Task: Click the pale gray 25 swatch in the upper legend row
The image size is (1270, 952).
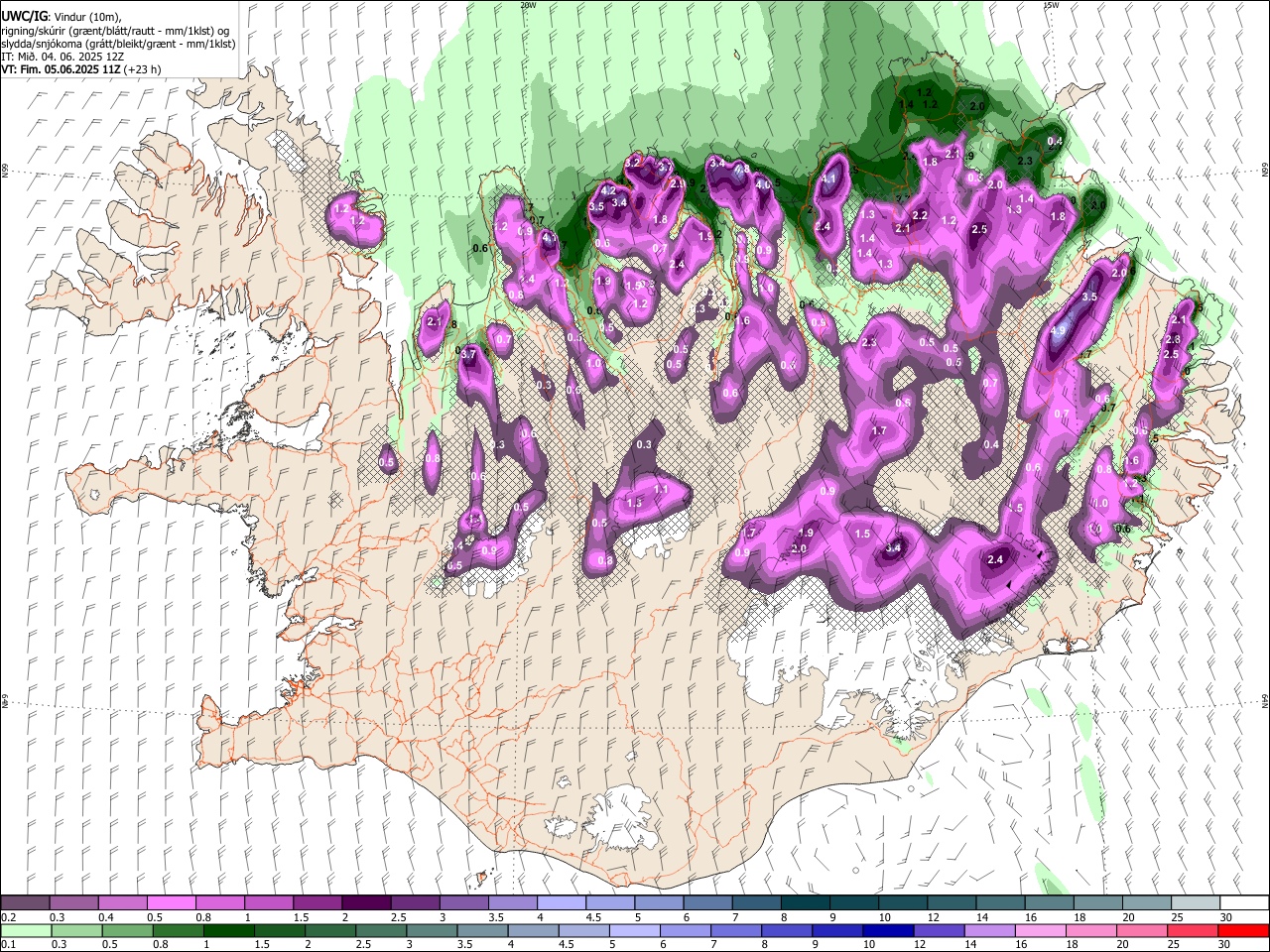Action: point(1195,903)
